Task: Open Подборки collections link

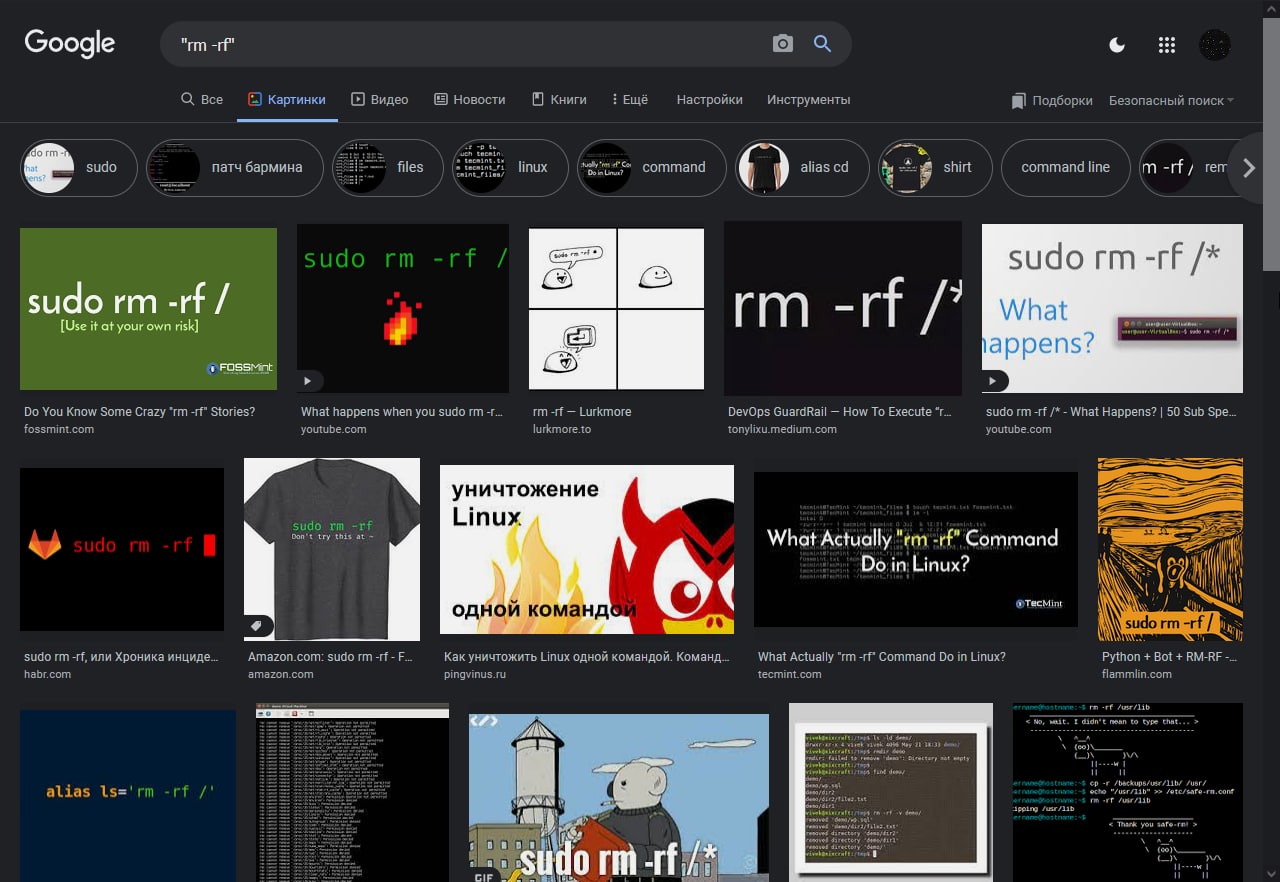Action: 1052,100
